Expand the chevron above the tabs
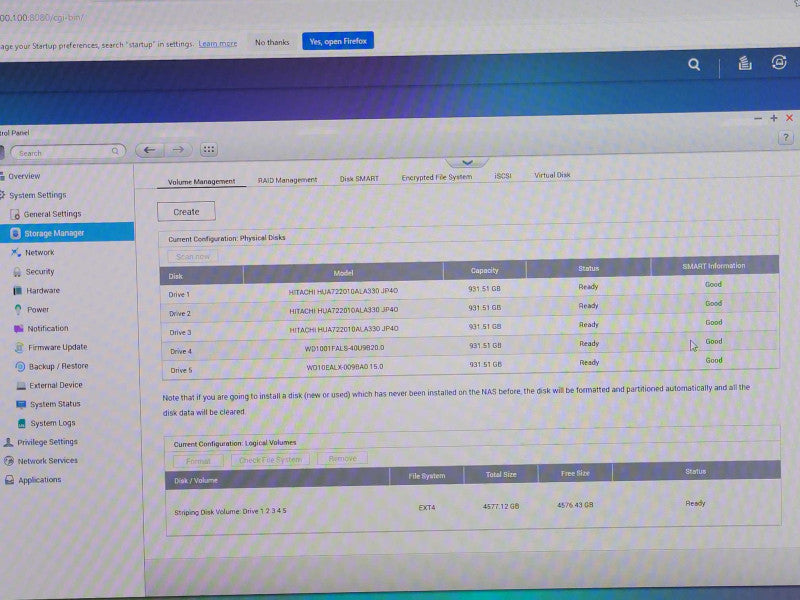The width and height of the screenshot is (800, 600). point(467,163)
